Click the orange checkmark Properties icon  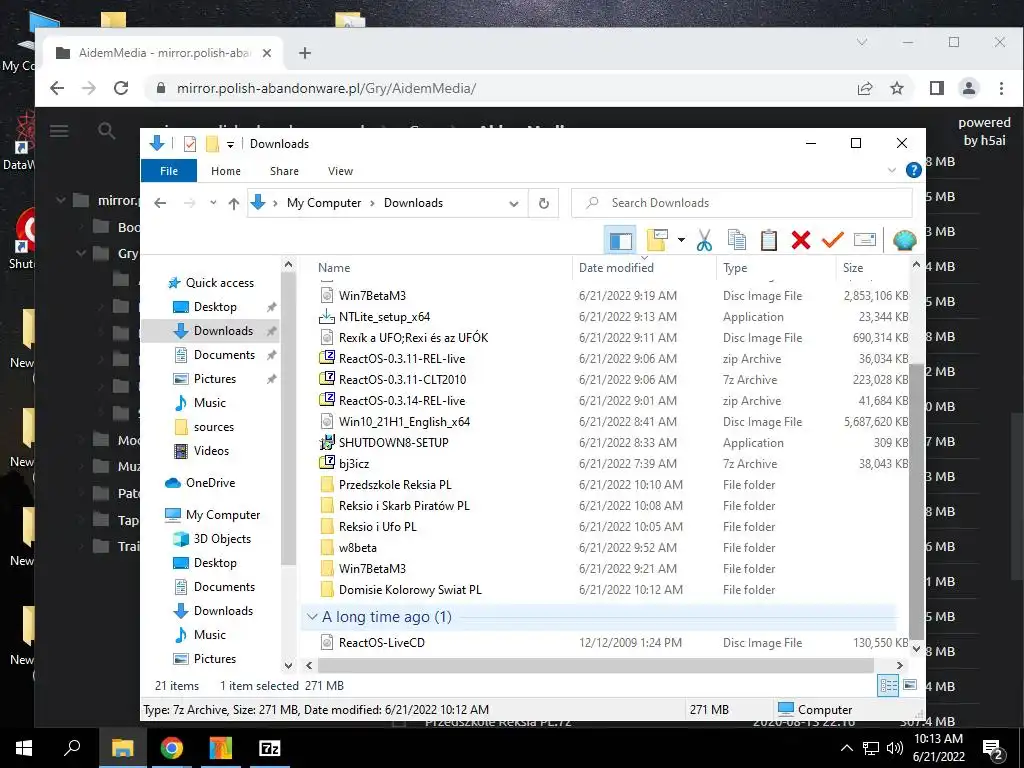click(x=833, y=240)
